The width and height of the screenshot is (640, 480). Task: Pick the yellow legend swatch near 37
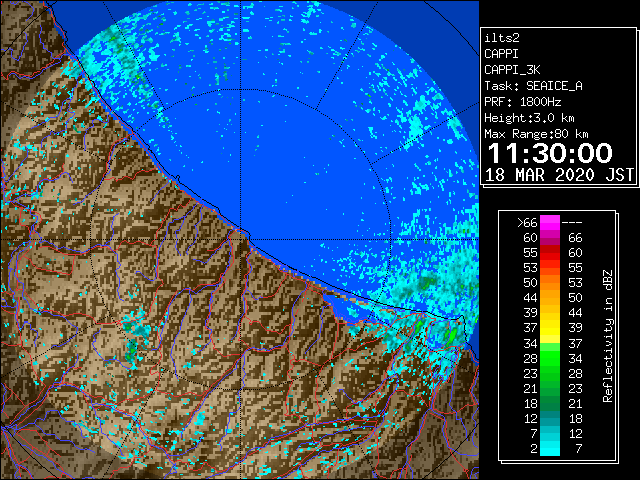[x=550, y=328]
